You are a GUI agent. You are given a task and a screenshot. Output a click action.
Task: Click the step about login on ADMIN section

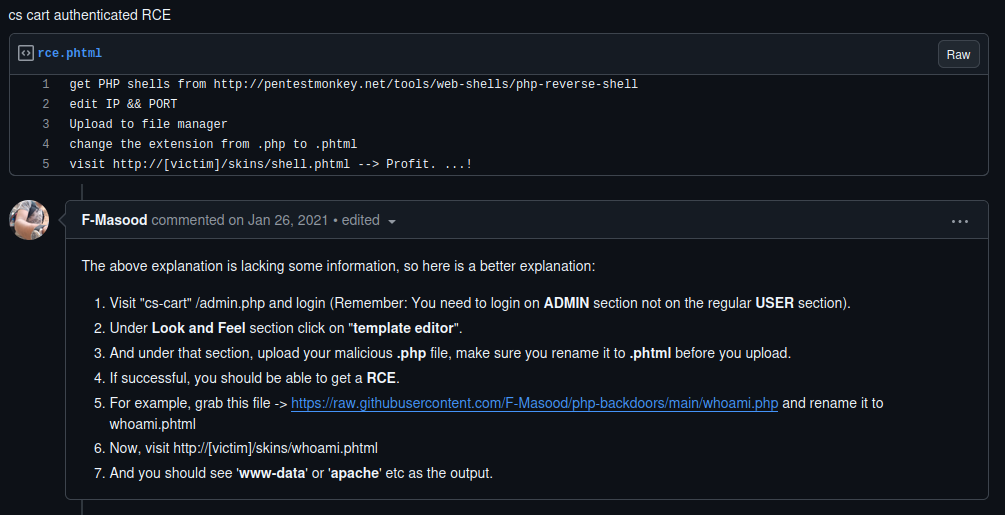[480, 303]
